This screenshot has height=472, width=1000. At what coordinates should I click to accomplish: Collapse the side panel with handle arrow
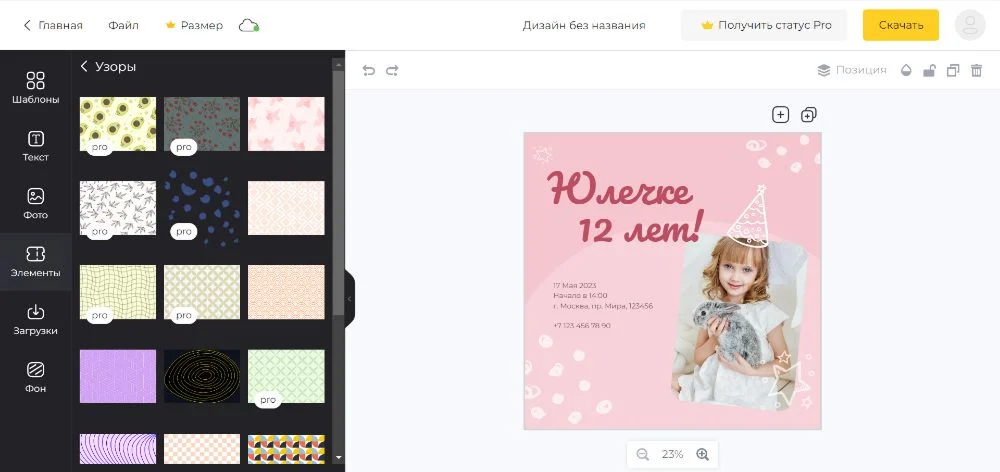349,299
